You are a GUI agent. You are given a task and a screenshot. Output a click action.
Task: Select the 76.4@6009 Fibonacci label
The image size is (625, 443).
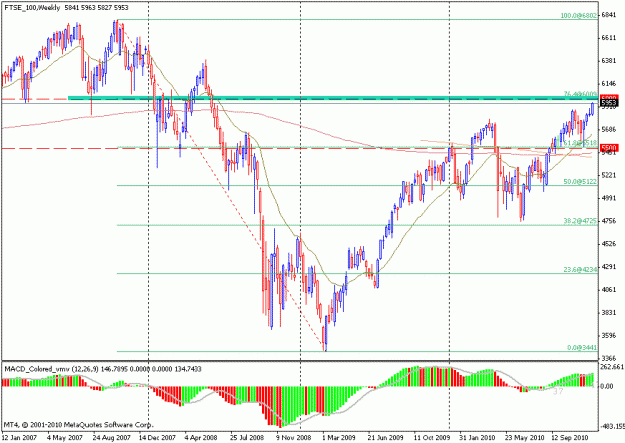[580, 94]
